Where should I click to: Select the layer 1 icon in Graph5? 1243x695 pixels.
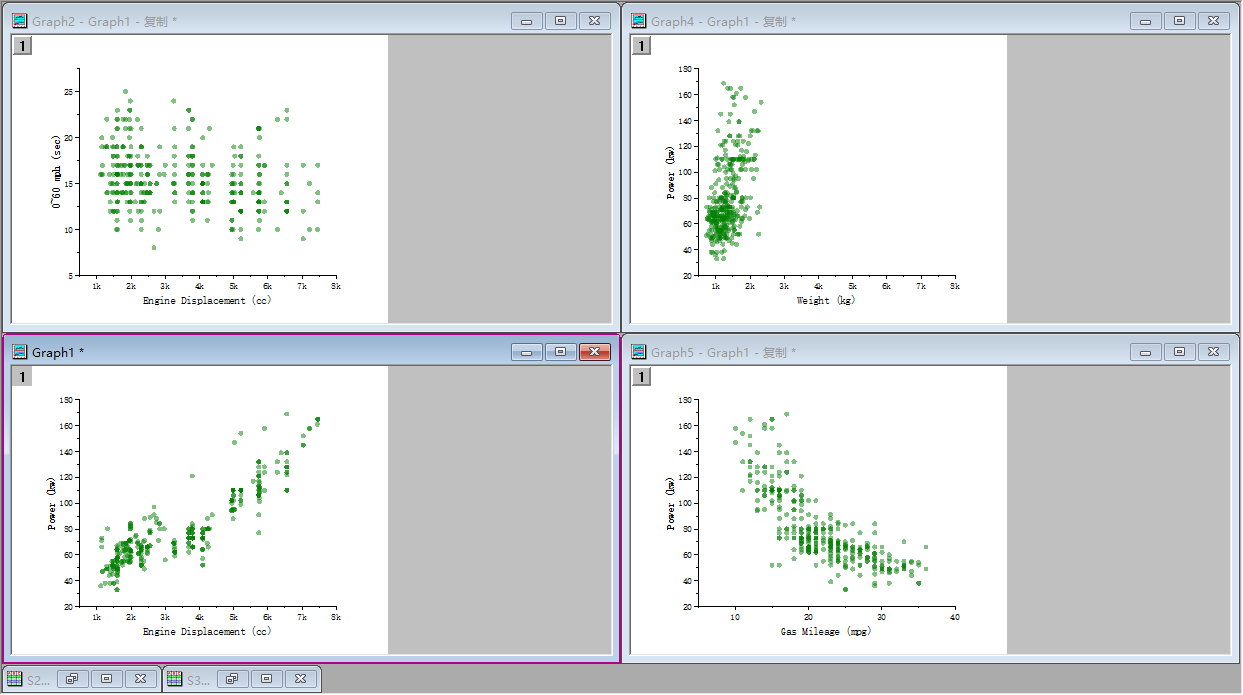641,376
